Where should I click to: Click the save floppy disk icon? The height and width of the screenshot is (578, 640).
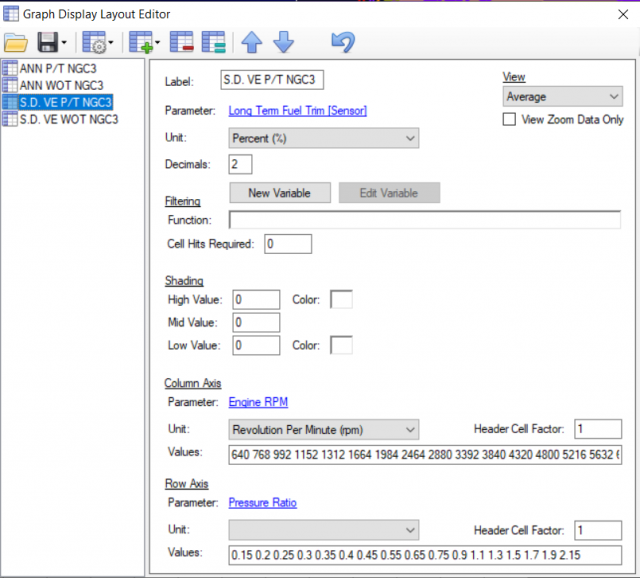pyautogui.click(x=47, y=43)
